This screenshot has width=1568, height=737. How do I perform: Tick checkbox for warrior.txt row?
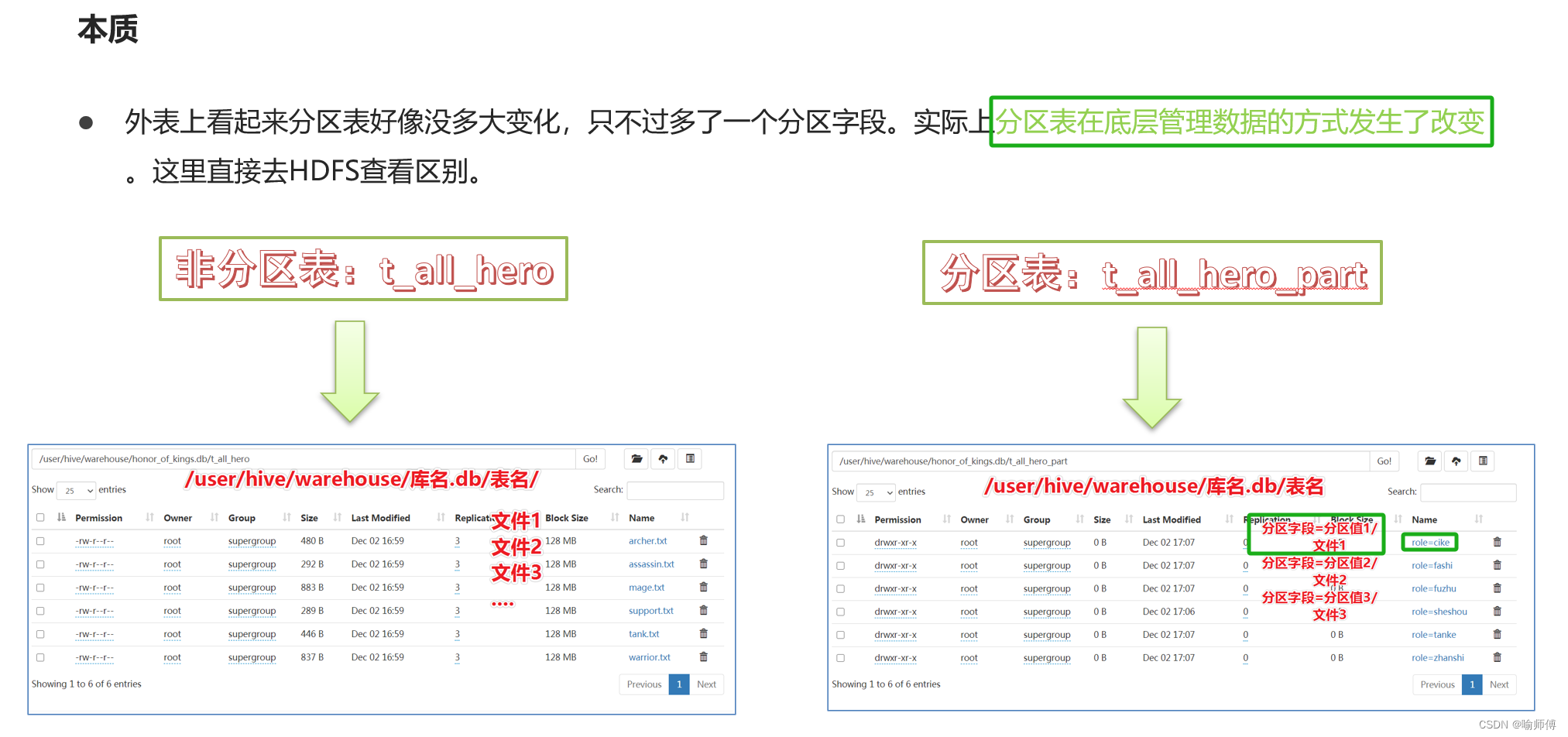(x=40, y=657)
